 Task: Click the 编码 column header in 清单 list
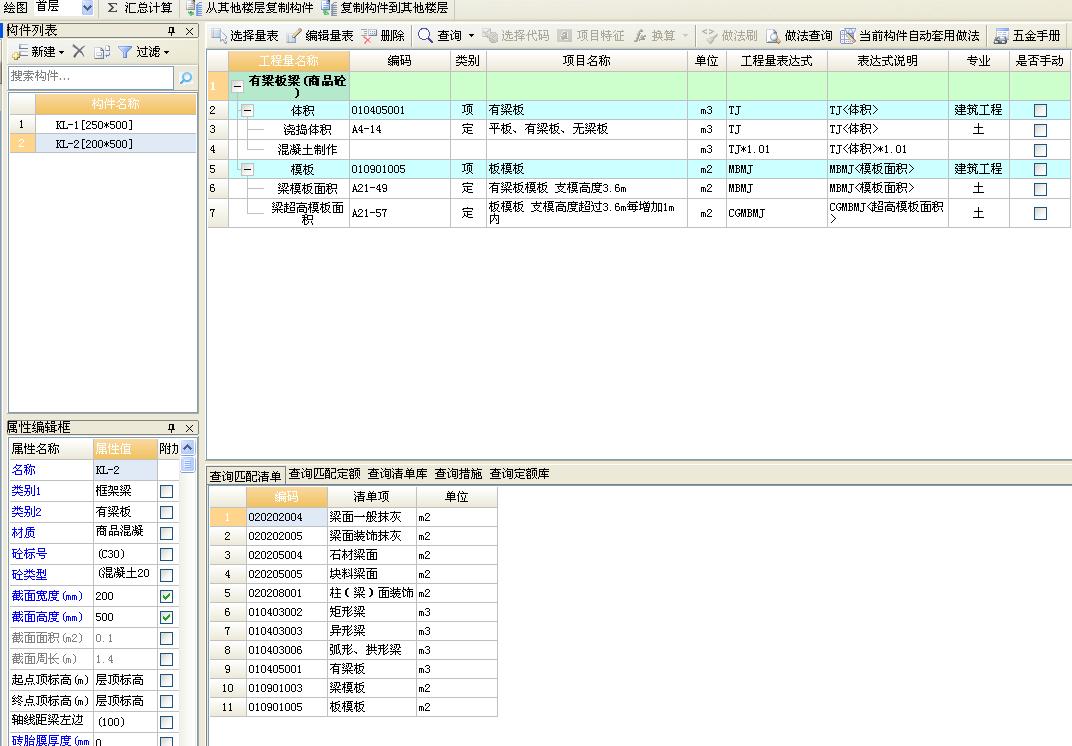[286, 496]
